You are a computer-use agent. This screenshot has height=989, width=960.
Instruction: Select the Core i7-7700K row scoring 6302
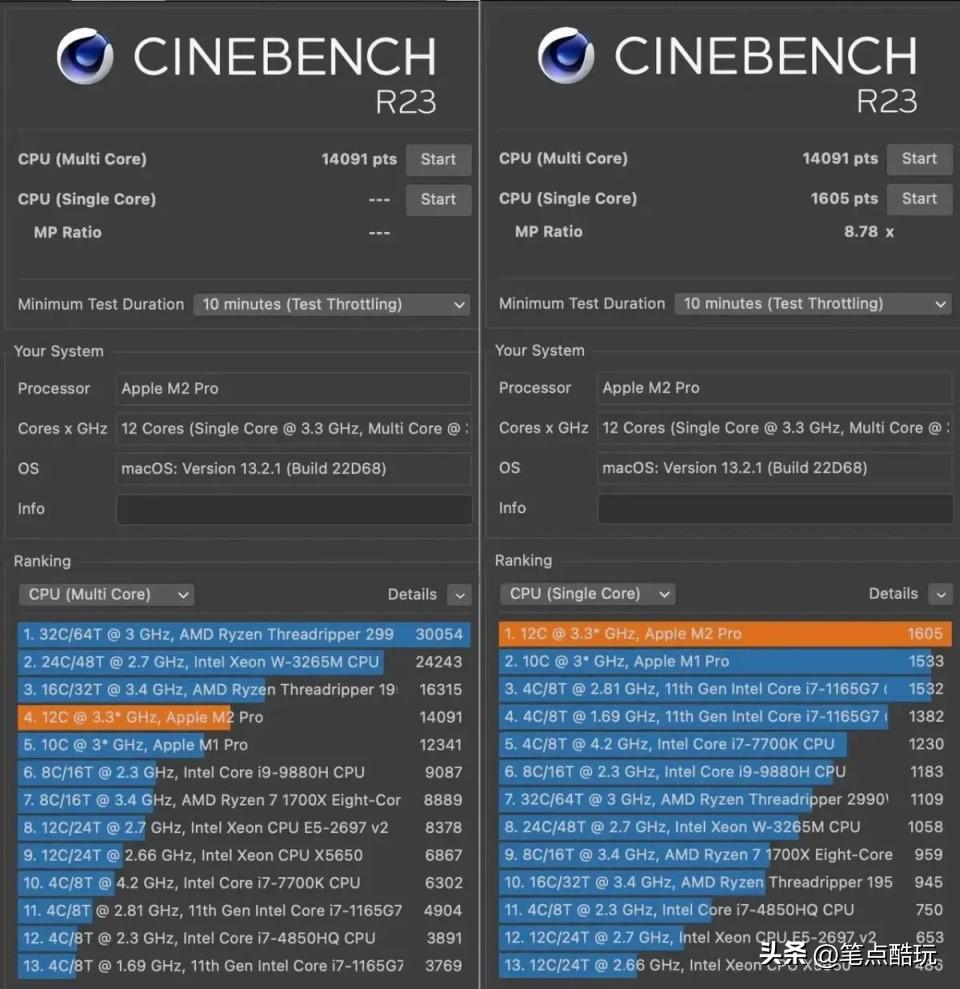click(244, 883)
